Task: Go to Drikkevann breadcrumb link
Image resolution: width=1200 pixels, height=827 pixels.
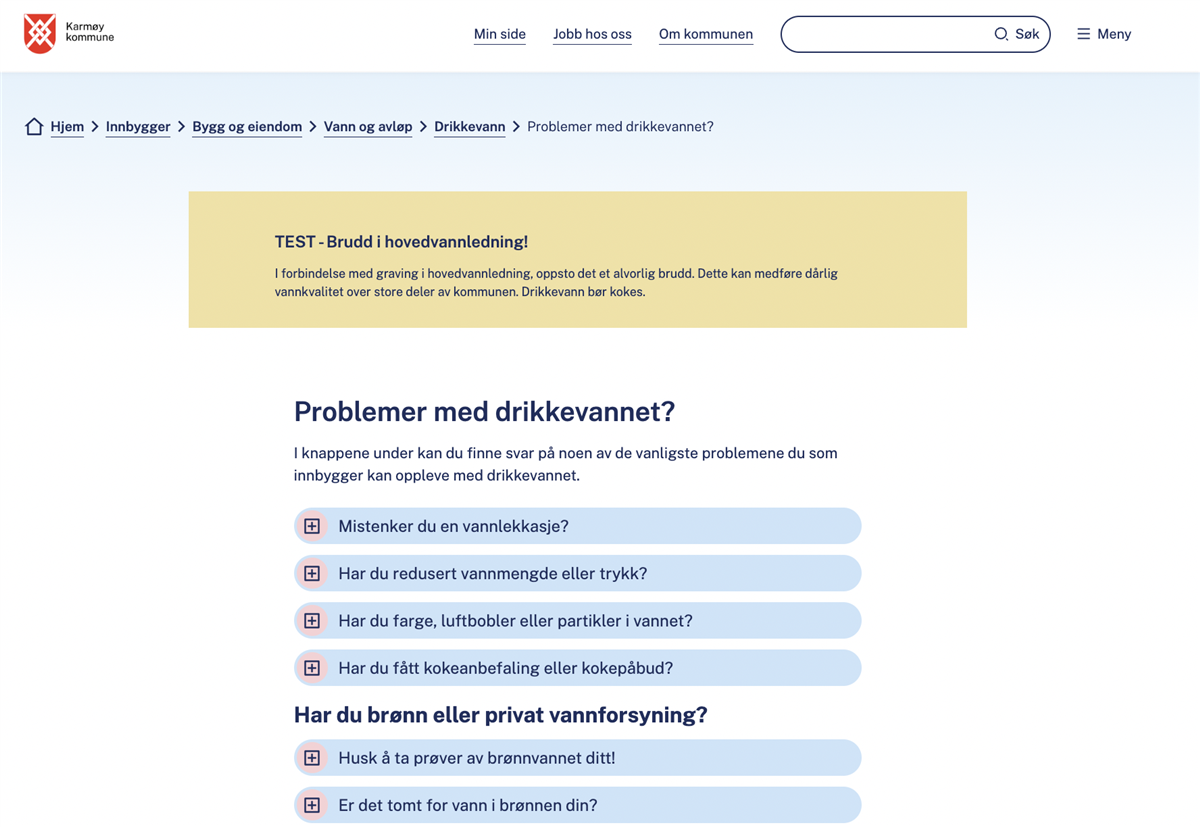Action: tap(469, 127)
